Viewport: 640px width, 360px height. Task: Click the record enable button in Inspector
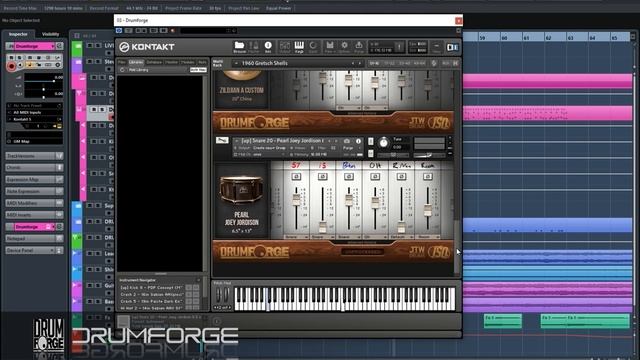[11, 66]
